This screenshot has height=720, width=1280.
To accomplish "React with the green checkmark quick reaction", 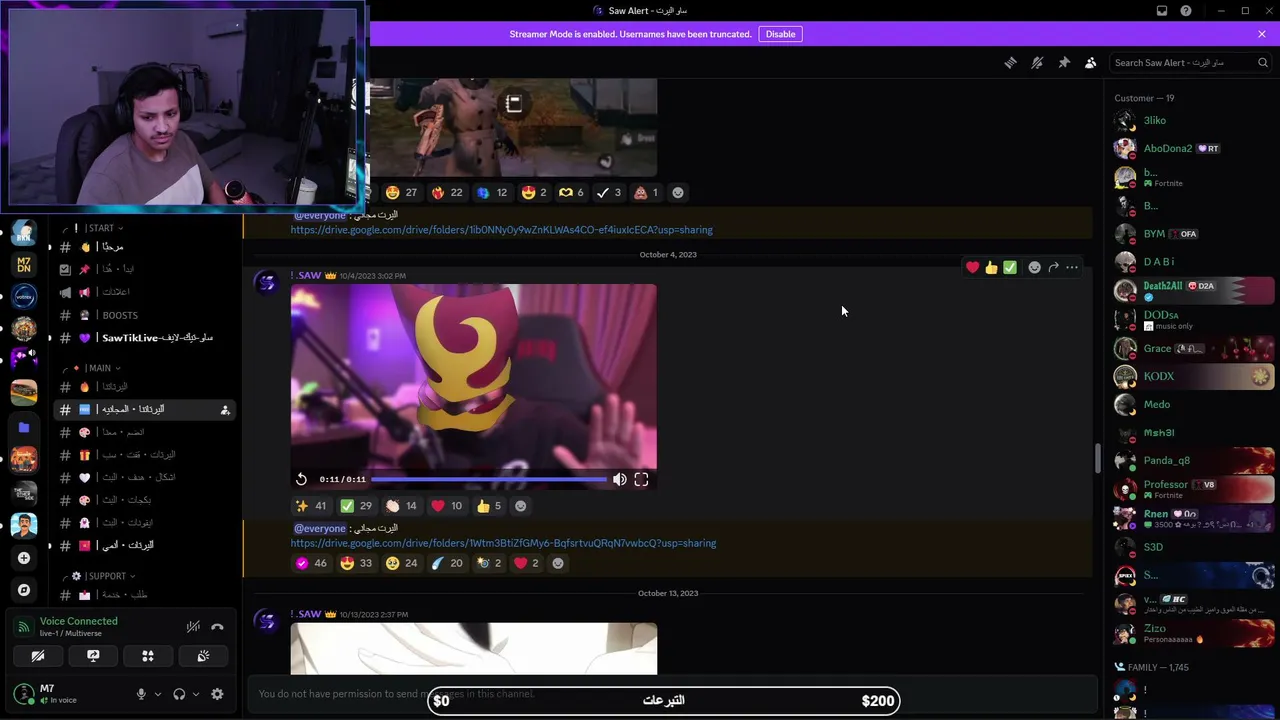I will [x=1010, y=267].
